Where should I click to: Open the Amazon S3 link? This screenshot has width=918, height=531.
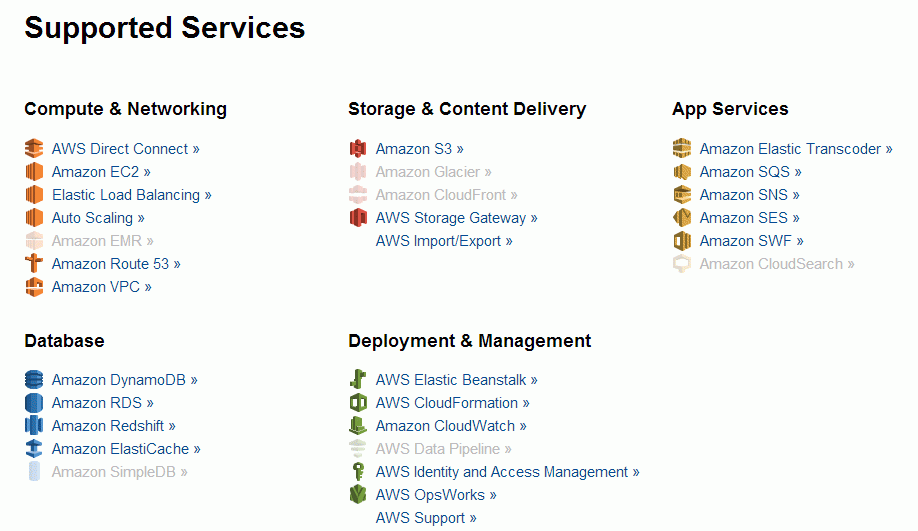(x=420, y=149)
